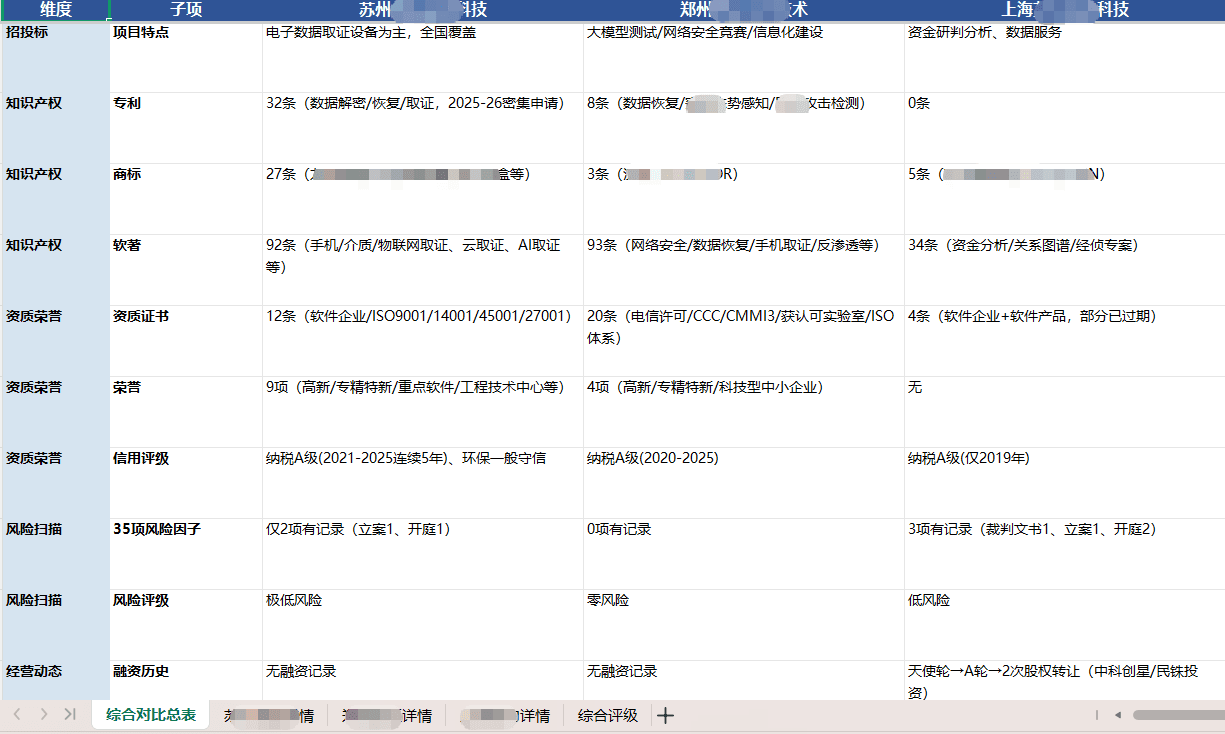Select the 经营动态 dimension cell
Viewport: 1225px width, 734px height.
[x=55, y=680]
